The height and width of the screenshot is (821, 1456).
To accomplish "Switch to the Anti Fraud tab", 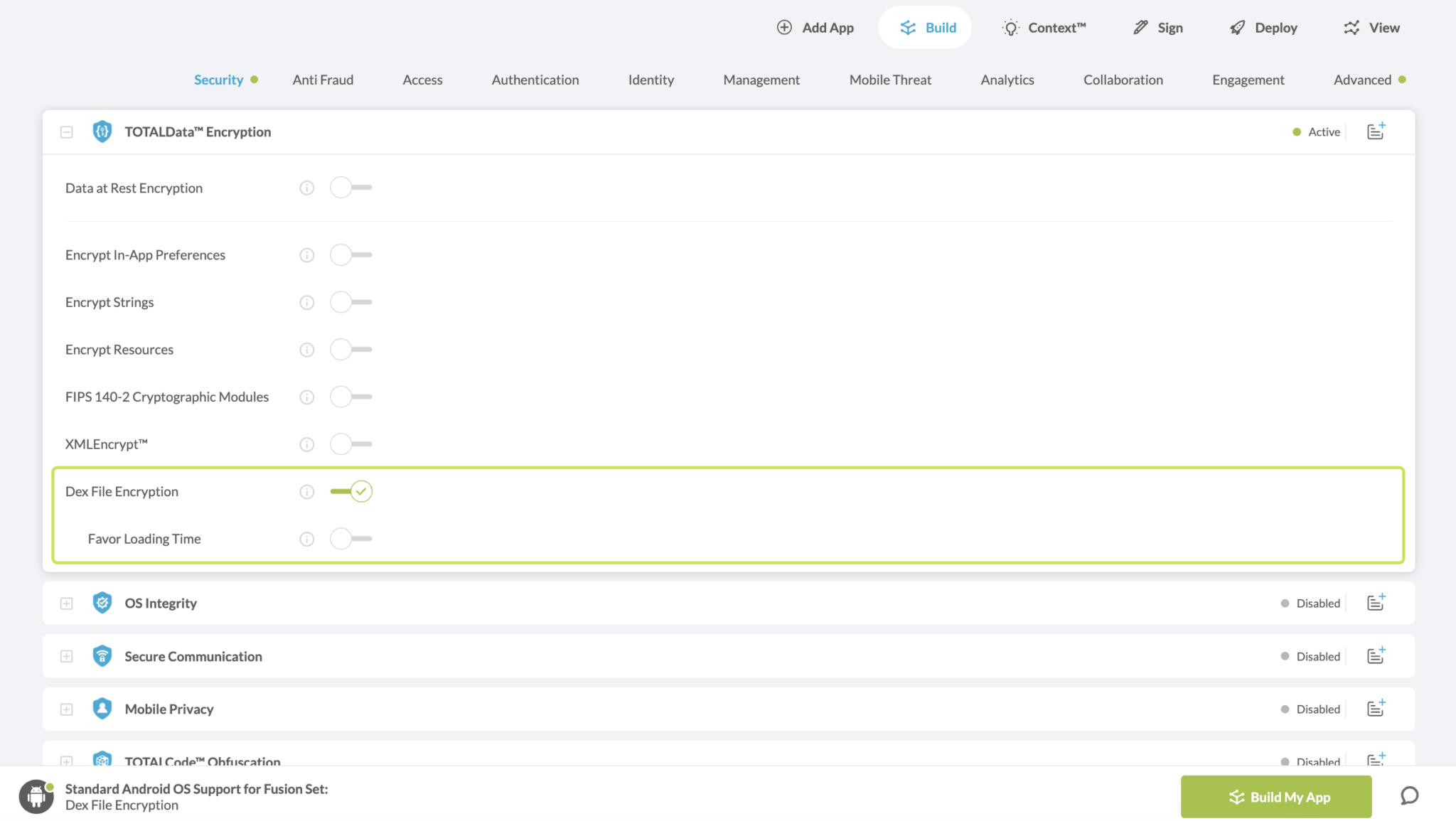I will 323,80.
